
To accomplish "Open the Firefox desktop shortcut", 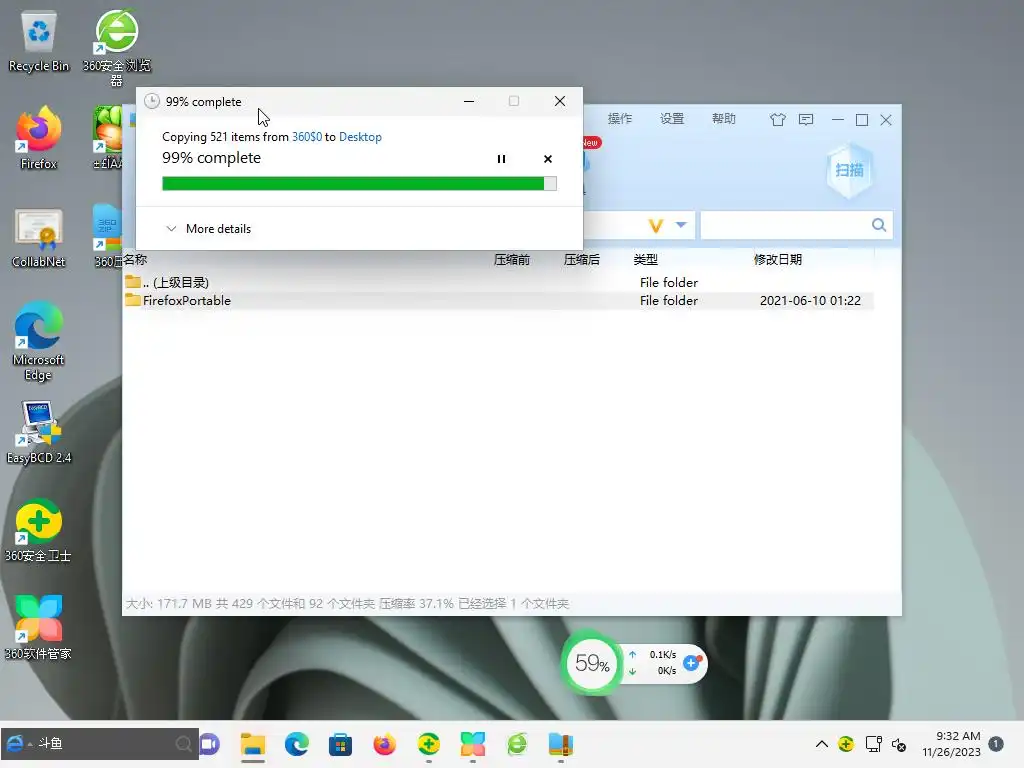I will (39, 138).
